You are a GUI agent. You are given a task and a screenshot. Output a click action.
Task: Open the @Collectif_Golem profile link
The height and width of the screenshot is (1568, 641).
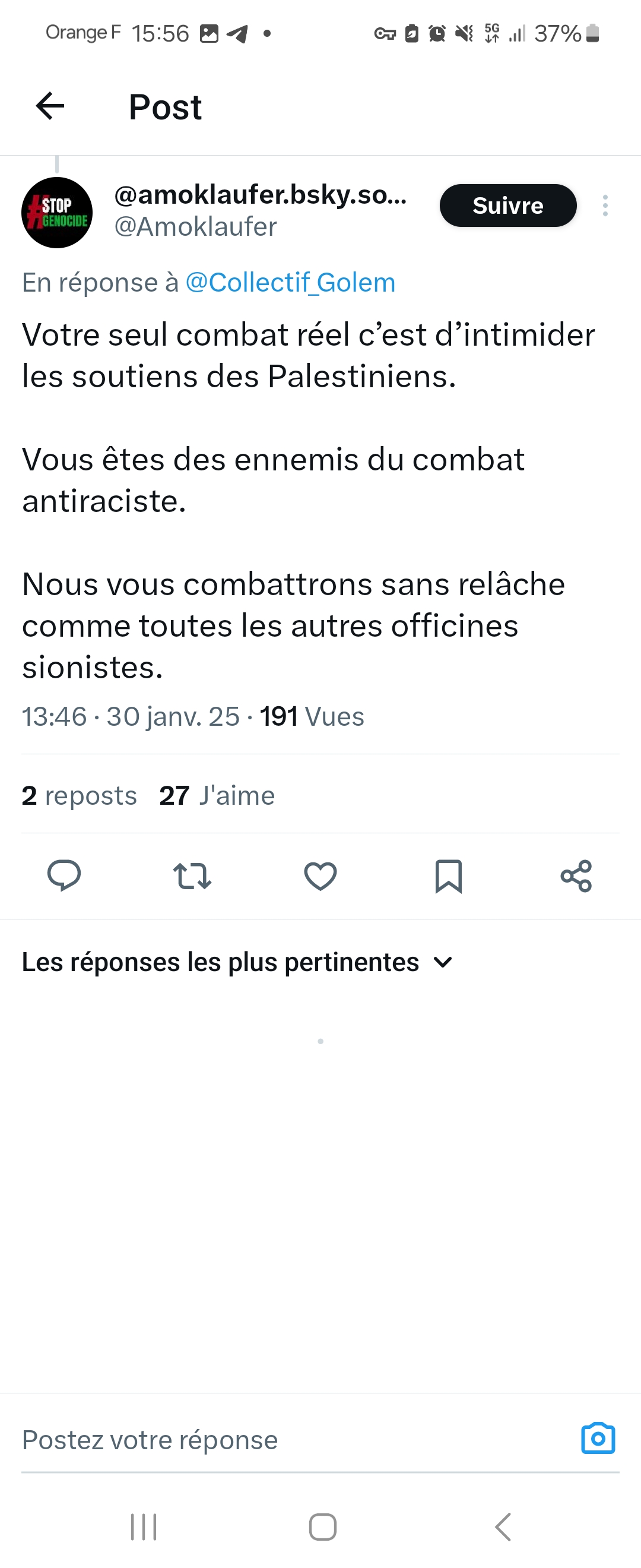(290, 283)
